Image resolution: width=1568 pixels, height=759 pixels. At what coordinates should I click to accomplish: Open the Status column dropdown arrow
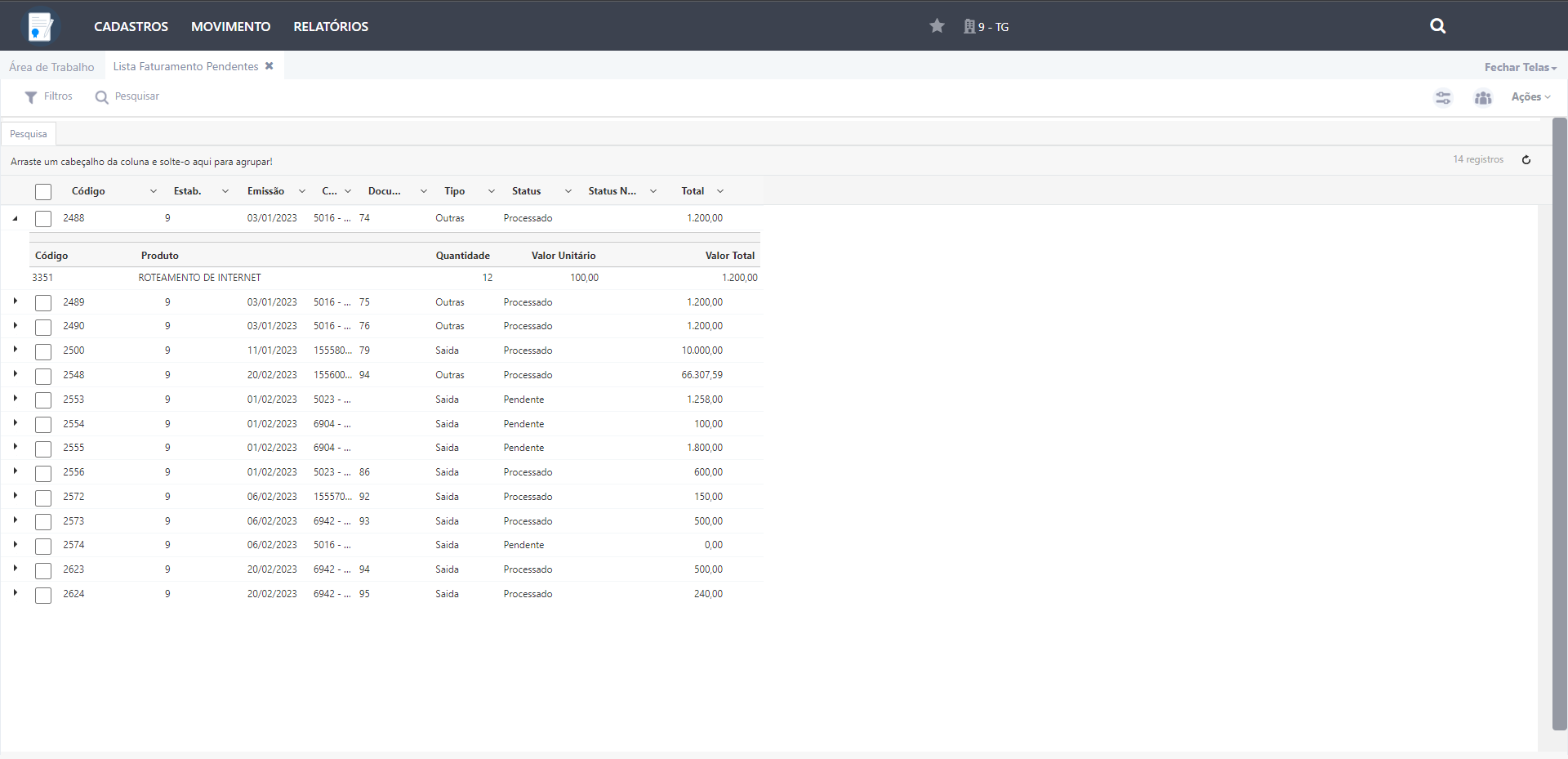click(568, 191)
